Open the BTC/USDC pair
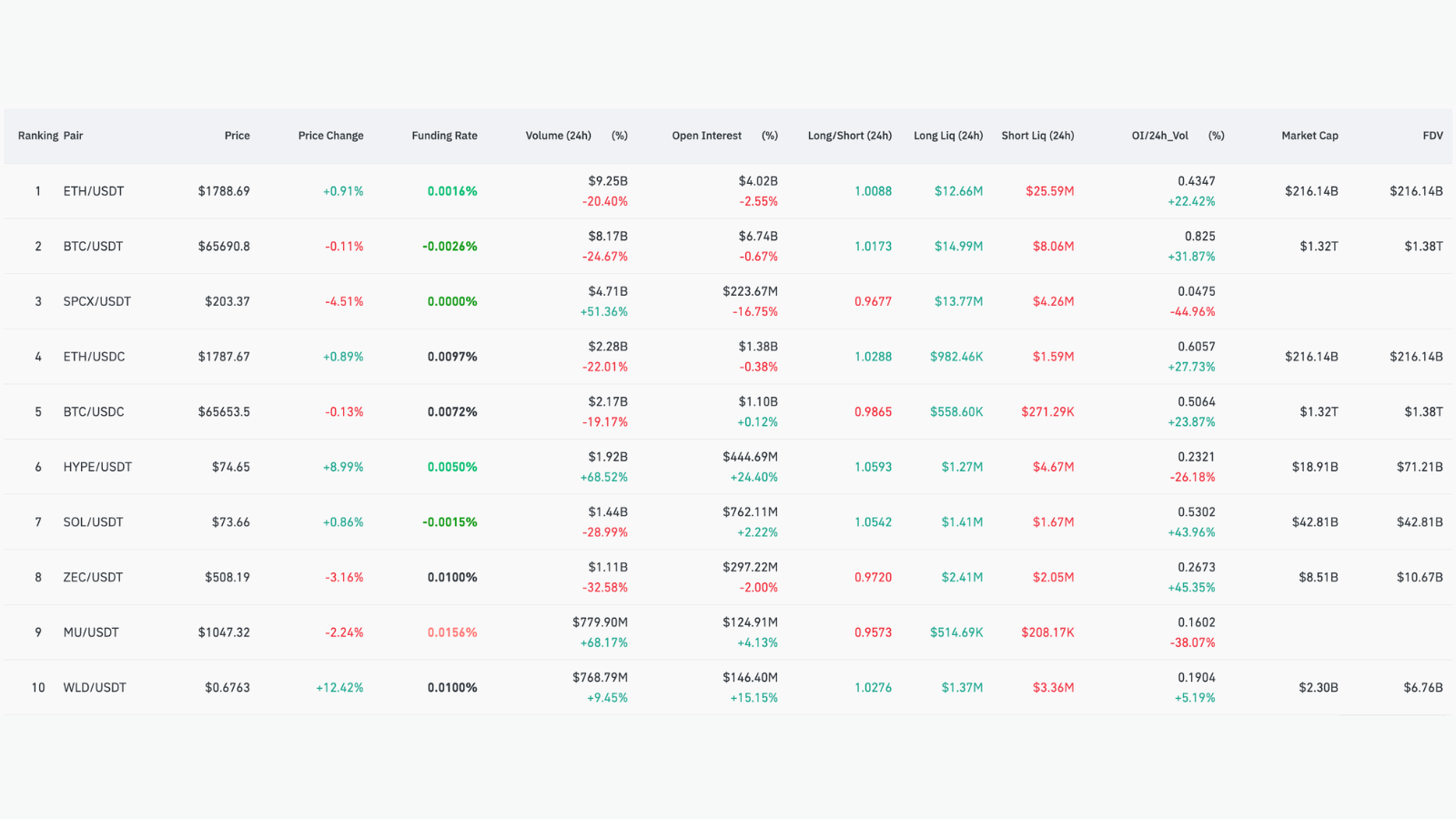The height and width of the screenshot is (819, 1456). pos(94,412)
